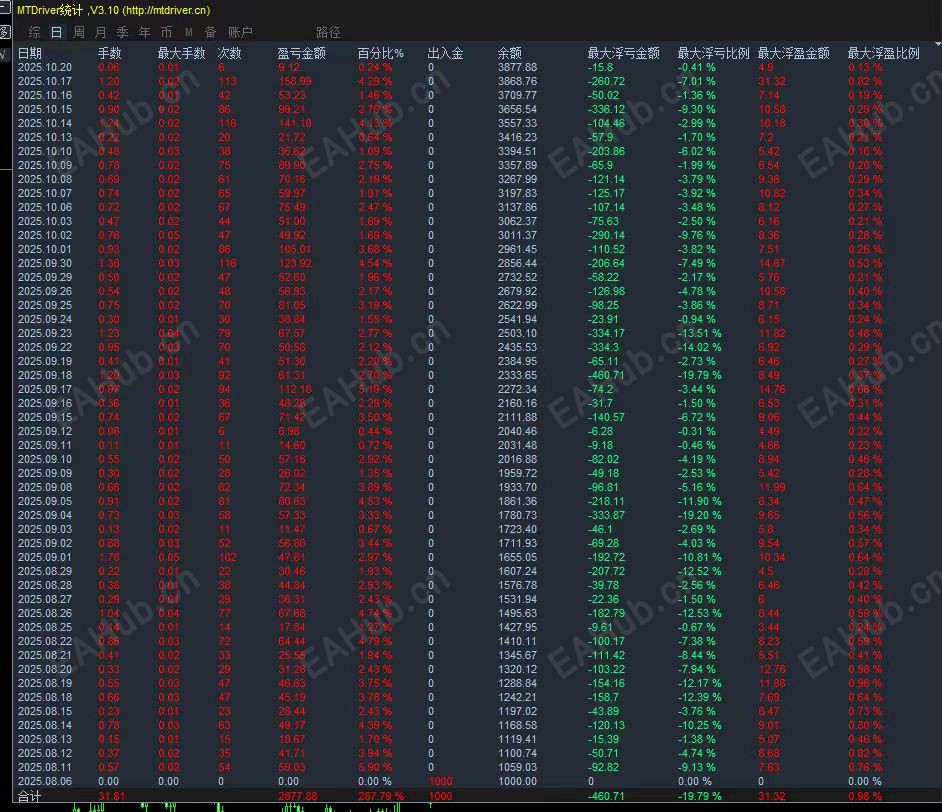The height and width of the screenshot is (812, 942).
Task: Switch to the 综 summary tab
Action: (x=34, y=32)
